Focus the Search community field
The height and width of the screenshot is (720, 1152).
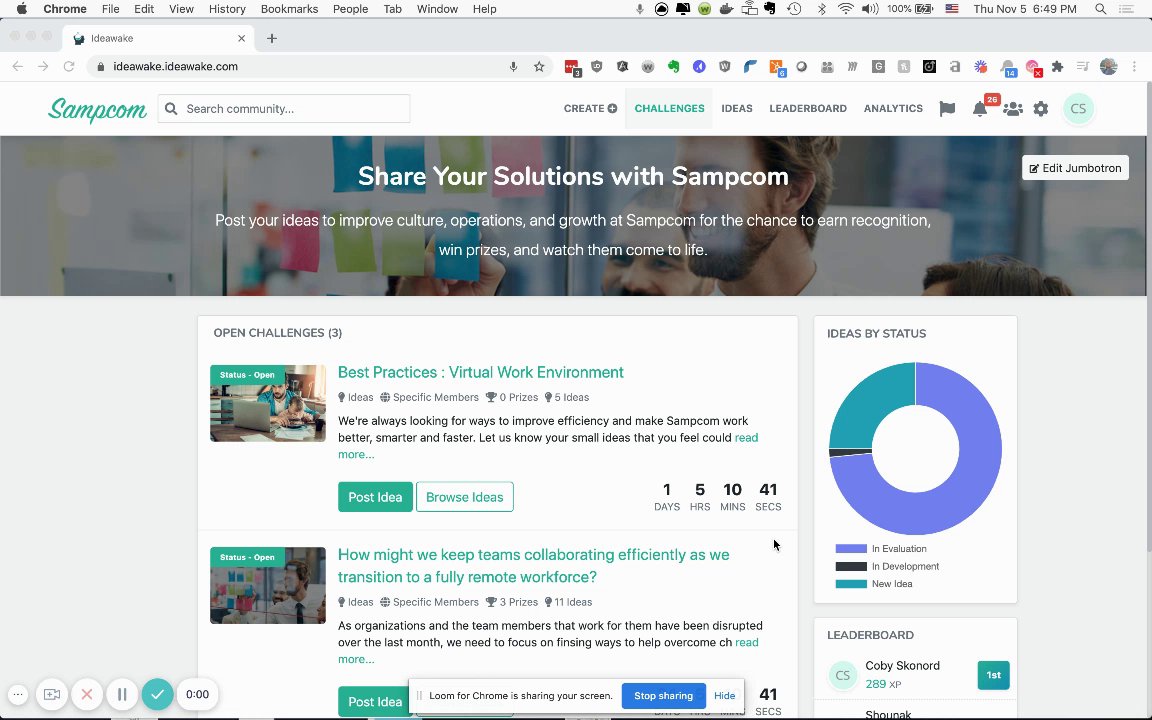pyautogui.click(x=284, y=109)
